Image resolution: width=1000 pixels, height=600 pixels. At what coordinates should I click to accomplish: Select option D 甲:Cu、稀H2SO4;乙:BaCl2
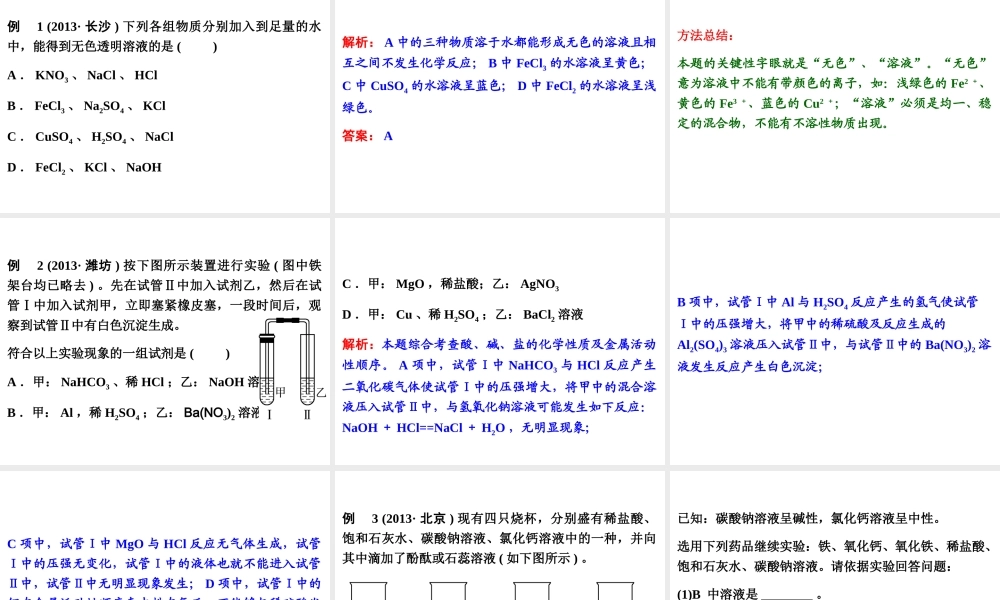(x=463, y=315)
